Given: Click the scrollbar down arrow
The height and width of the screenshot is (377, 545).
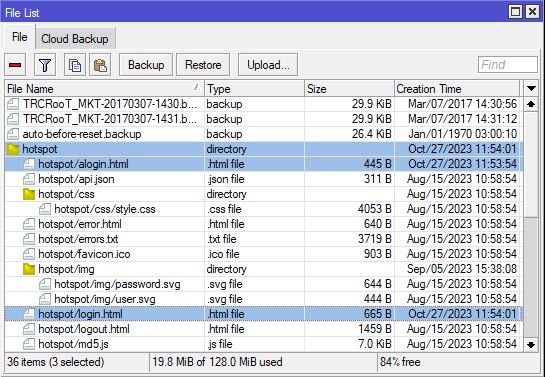Looking at the screenshot, I should (x=531, y=345).
